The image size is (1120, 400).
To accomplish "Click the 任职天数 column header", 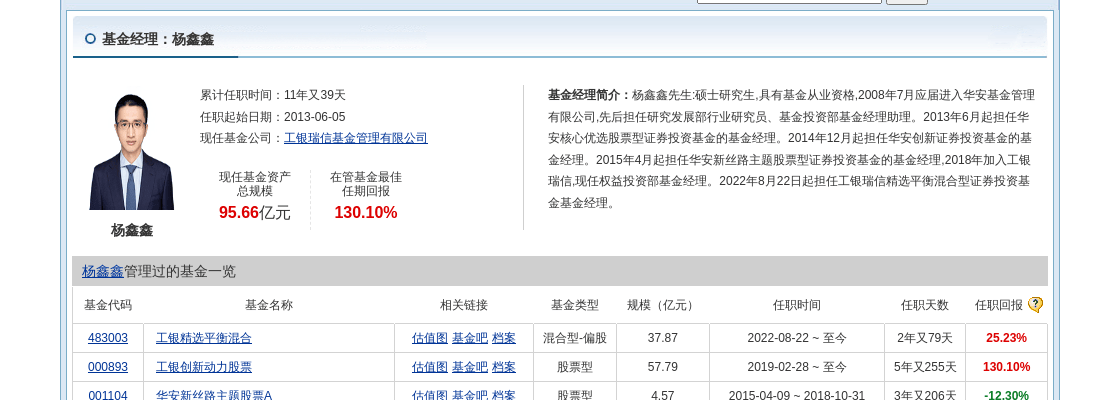I will click(924, 305).
